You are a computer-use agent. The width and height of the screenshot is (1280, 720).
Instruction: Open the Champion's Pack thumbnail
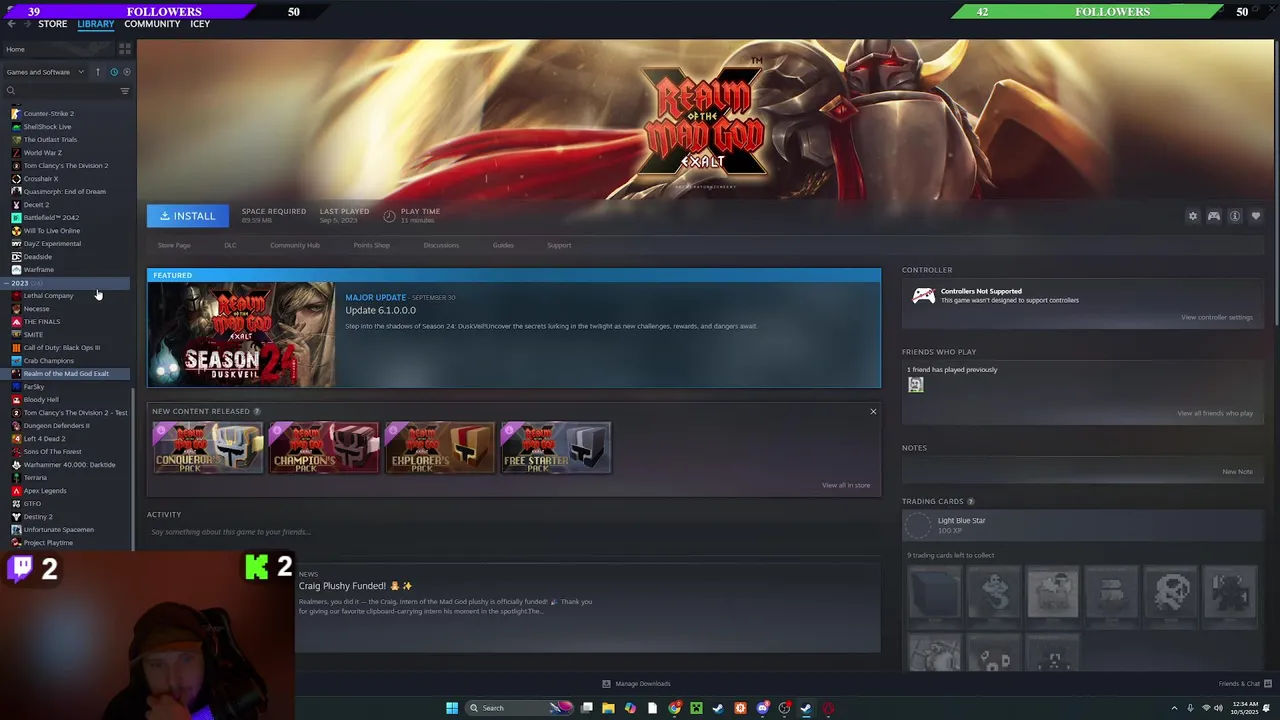pos(324,447)
